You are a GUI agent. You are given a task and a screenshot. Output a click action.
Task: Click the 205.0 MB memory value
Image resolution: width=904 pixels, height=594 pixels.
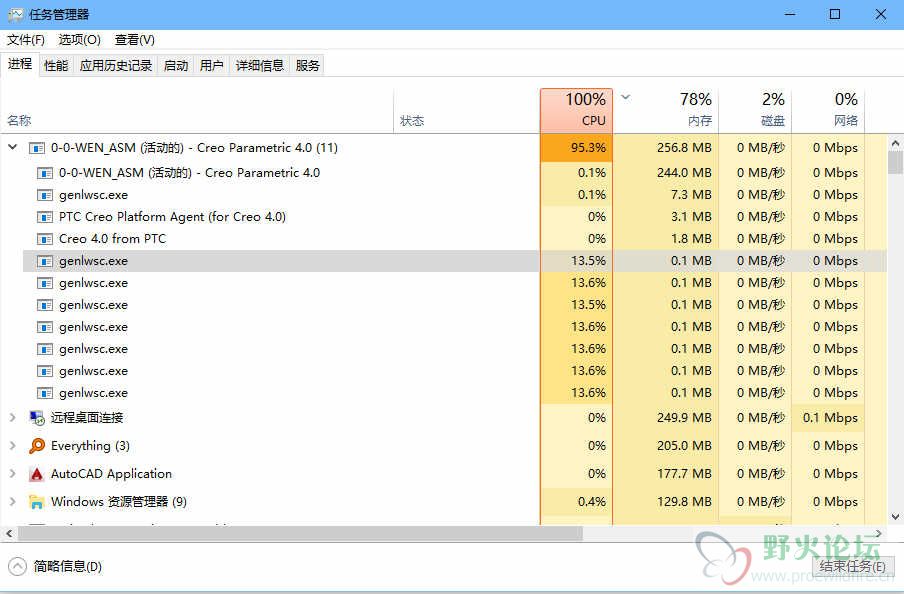[x=684, y=446]
